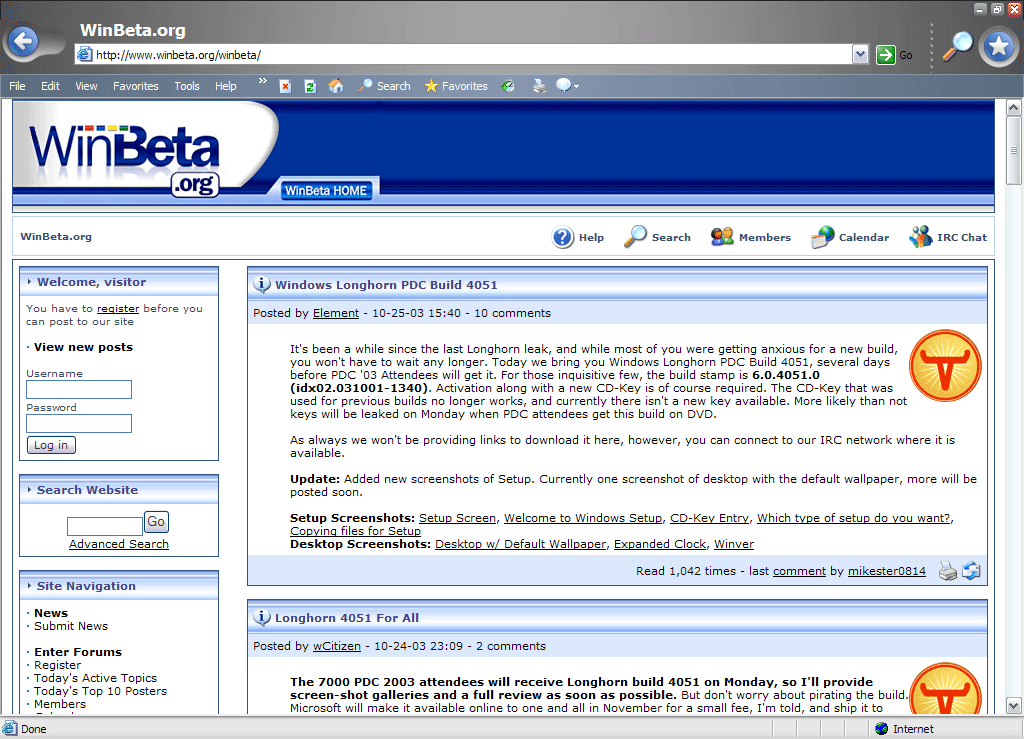
Task: Click the vertical scrollbar down arrow
Action: [x=1013, y=706]
